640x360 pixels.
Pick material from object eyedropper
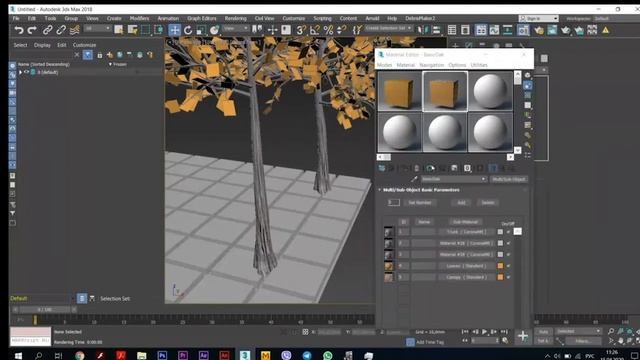(x=414, y=179)
